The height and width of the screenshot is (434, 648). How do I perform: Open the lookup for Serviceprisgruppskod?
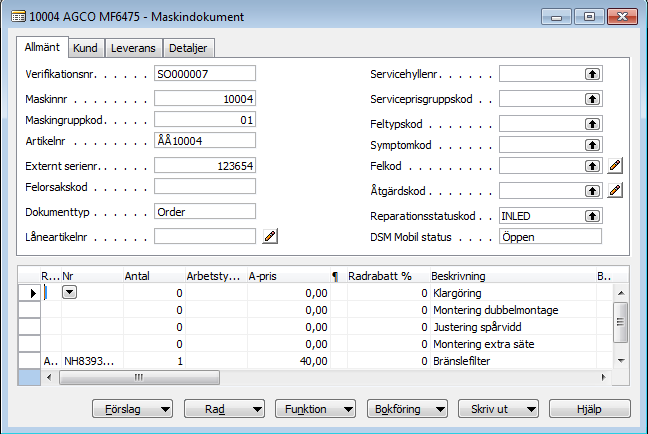pyautogui.click(x=592, y=99)
